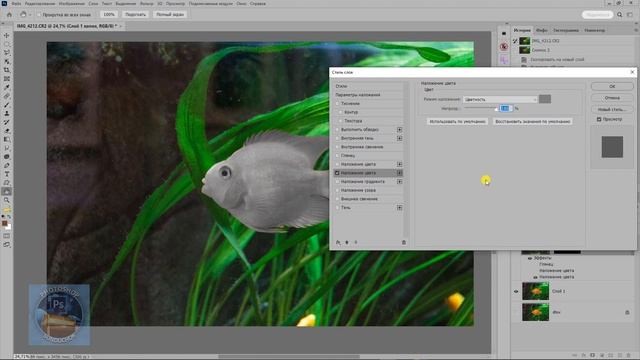Image resolution: width=640 pixels, height=360 pixels.
Task: Enable the Внутренняя тень checkbox
Action: pos(338,138)
